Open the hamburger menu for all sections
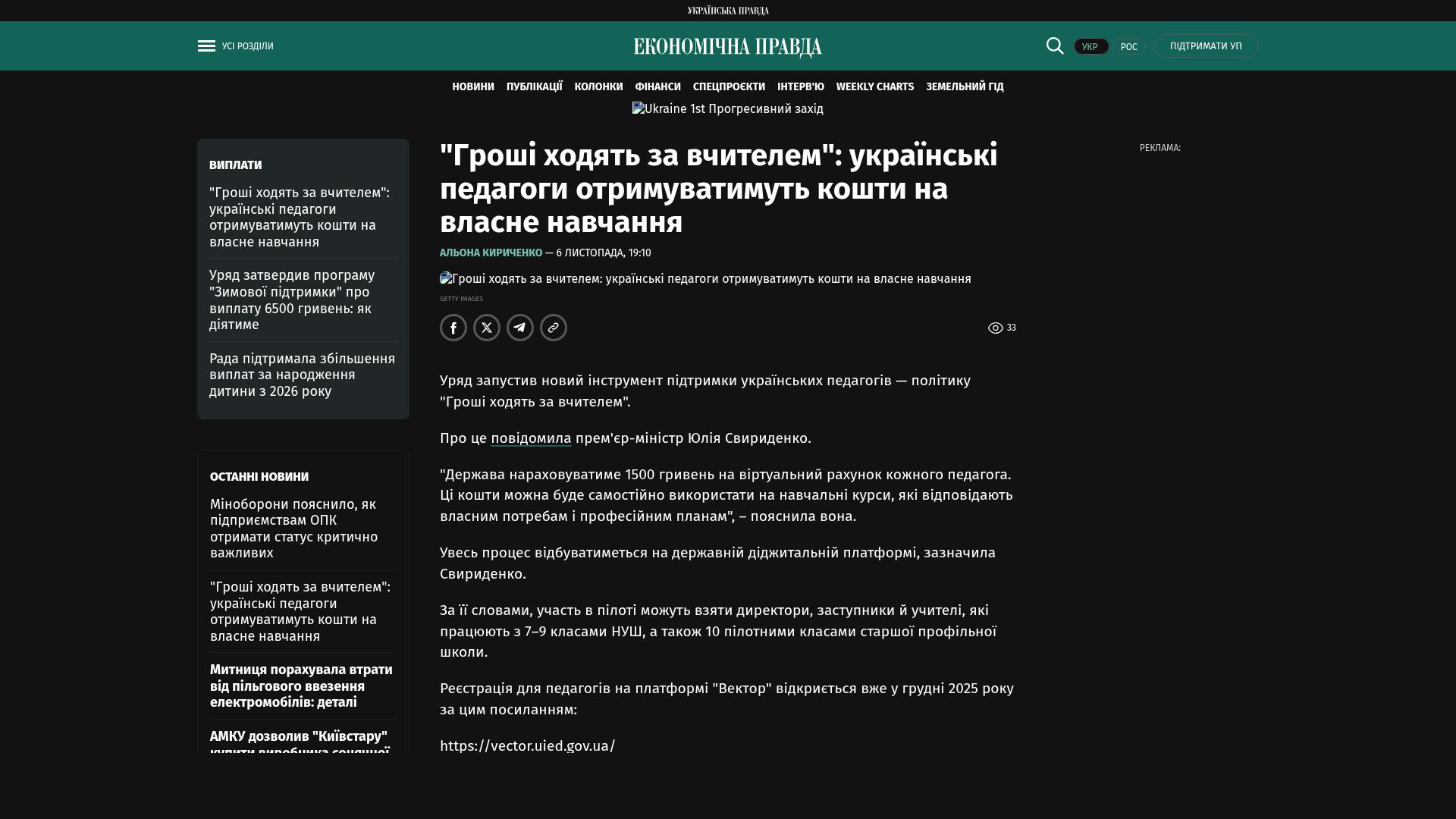1456x819 pixels. click(206, 46)
